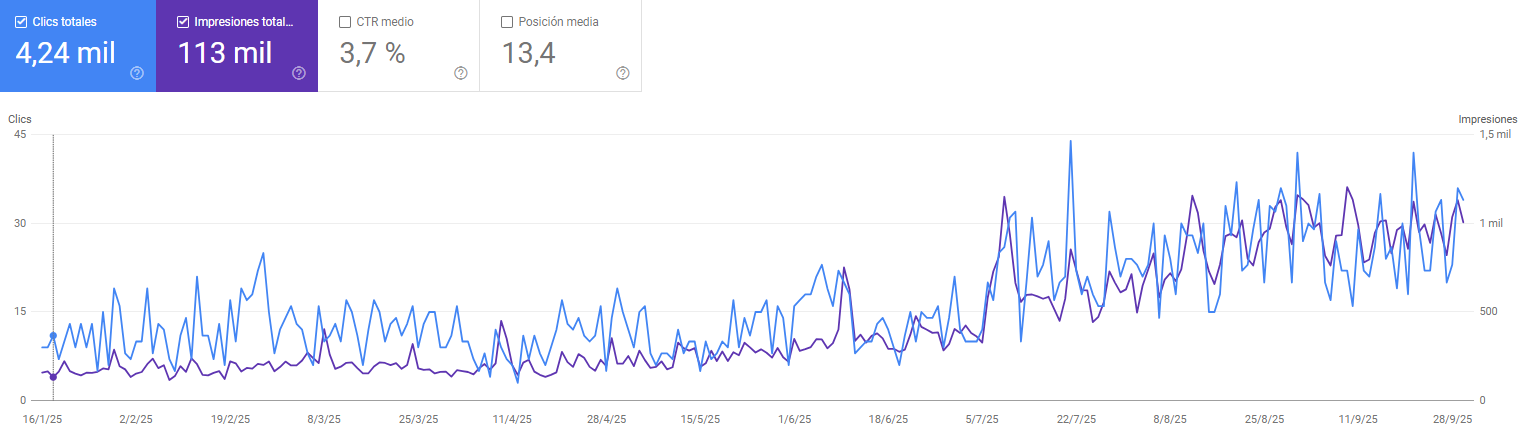Open help icon in Clics totales card

coord(137,73)
